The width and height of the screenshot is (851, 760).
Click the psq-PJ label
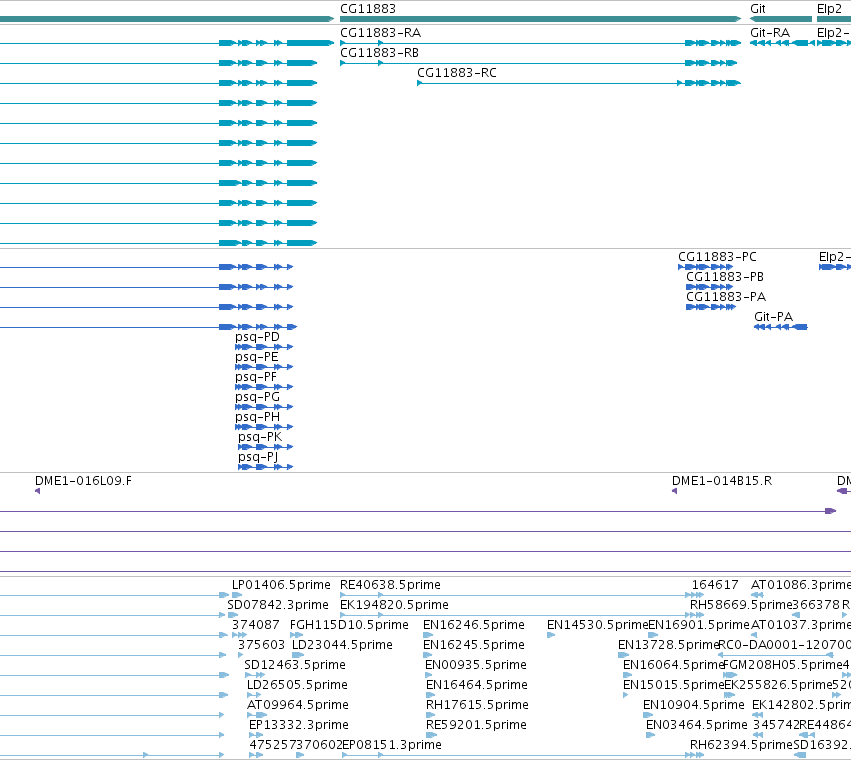tap(258, 457)
